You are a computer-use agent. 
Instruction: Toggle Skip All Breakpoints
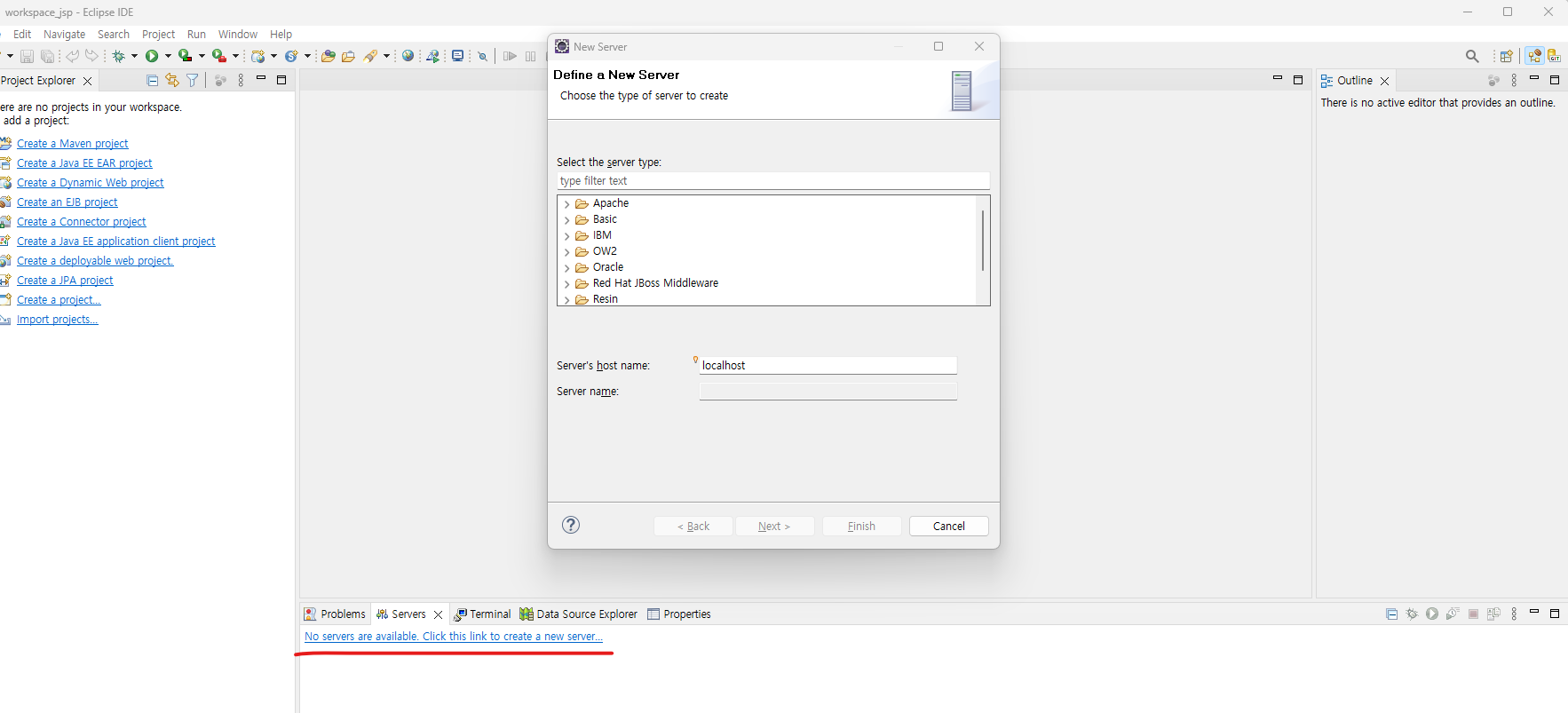point(483,56)
